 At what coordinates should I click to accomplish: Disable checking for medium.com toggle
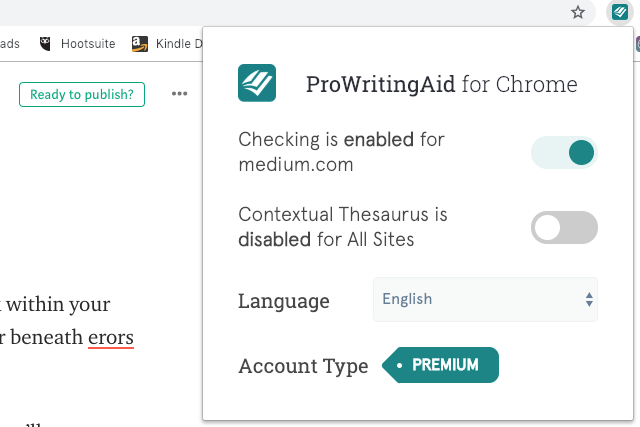coord(564,152)
